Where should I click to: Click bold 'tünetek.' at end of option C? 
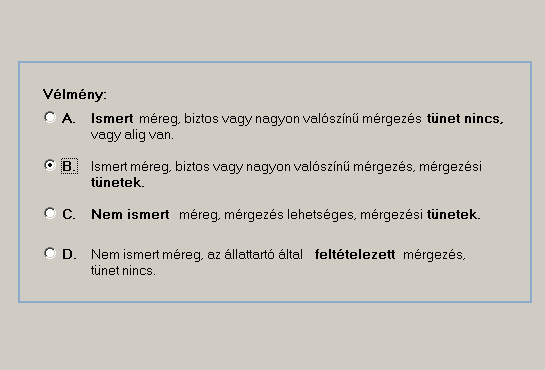(454, 214)
